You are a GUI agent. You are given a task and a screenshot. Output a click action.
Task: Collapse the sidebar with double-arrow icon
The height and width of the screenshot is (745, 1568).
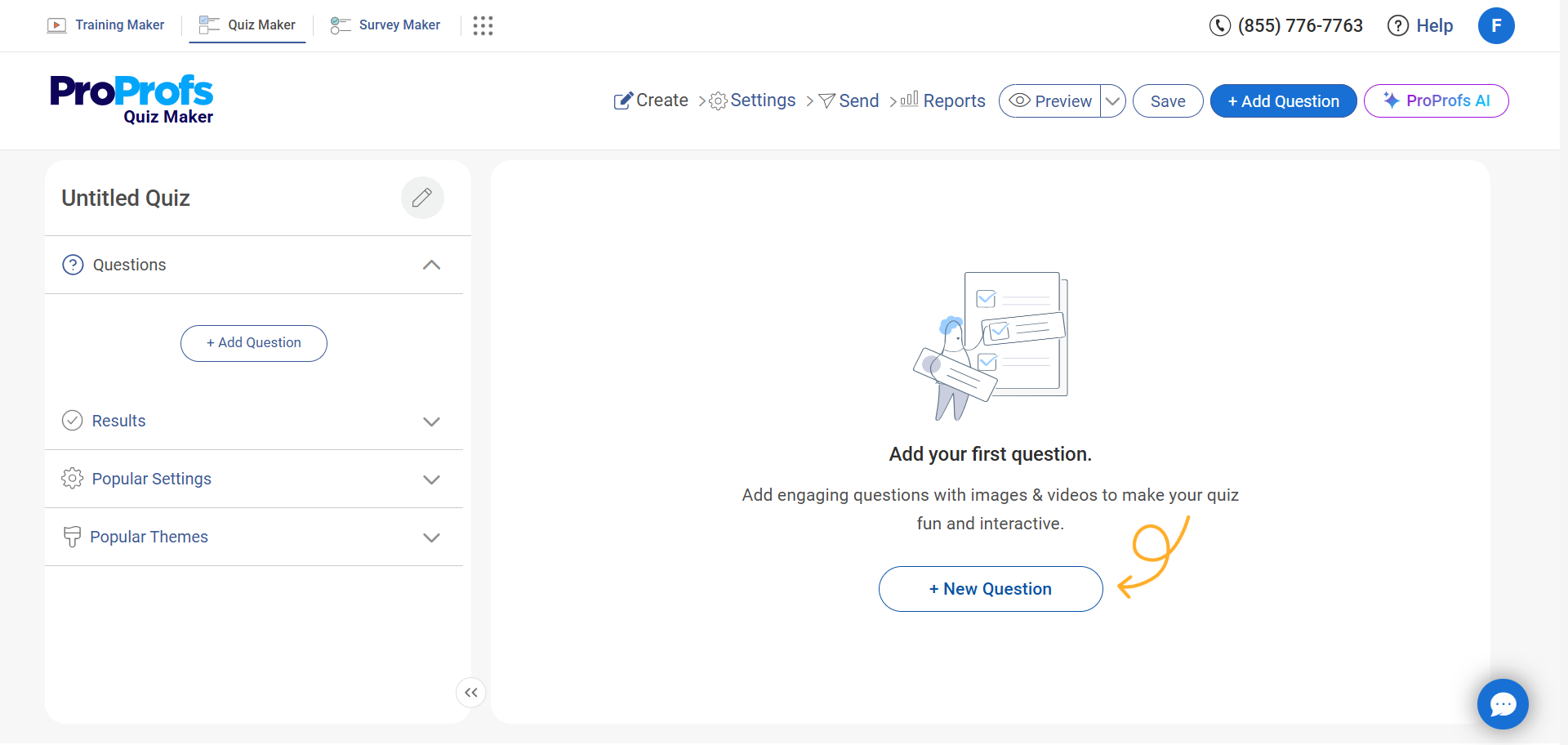(x=471, y=693)
